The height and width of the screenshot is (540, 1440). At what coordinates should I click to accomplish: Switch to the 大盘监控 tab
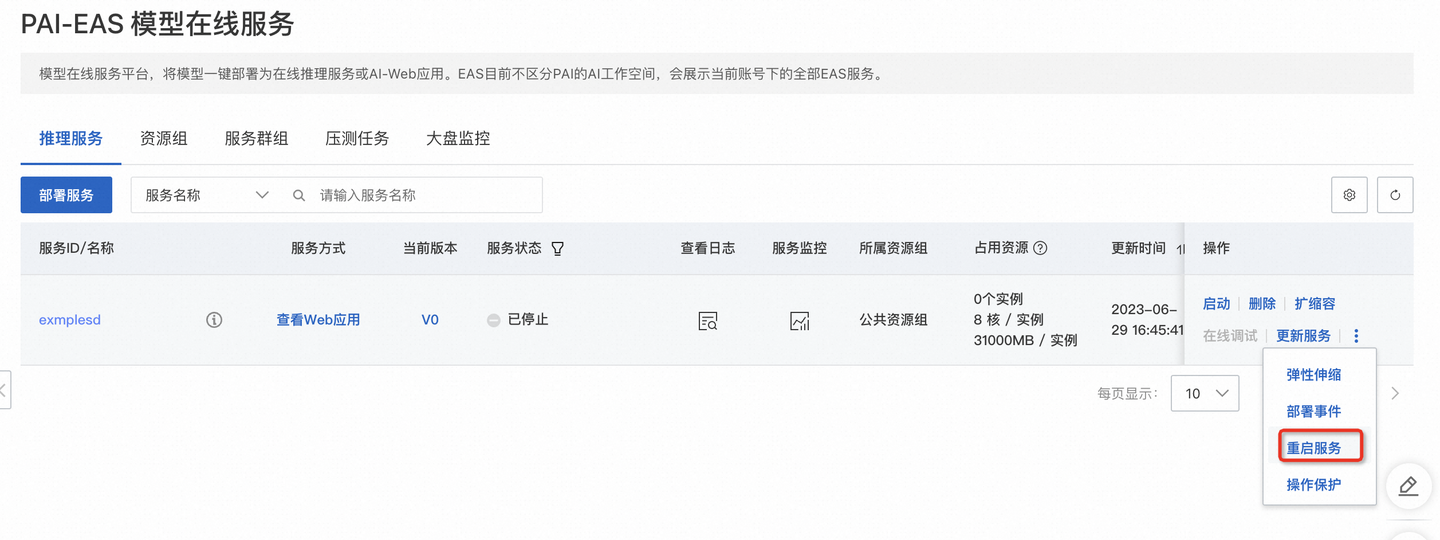point(458,139)
